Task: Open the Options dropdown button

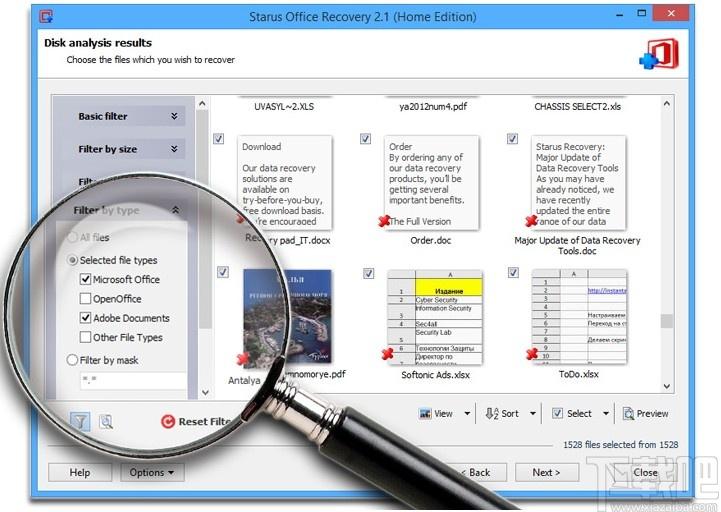Action: tap(152, 472)
